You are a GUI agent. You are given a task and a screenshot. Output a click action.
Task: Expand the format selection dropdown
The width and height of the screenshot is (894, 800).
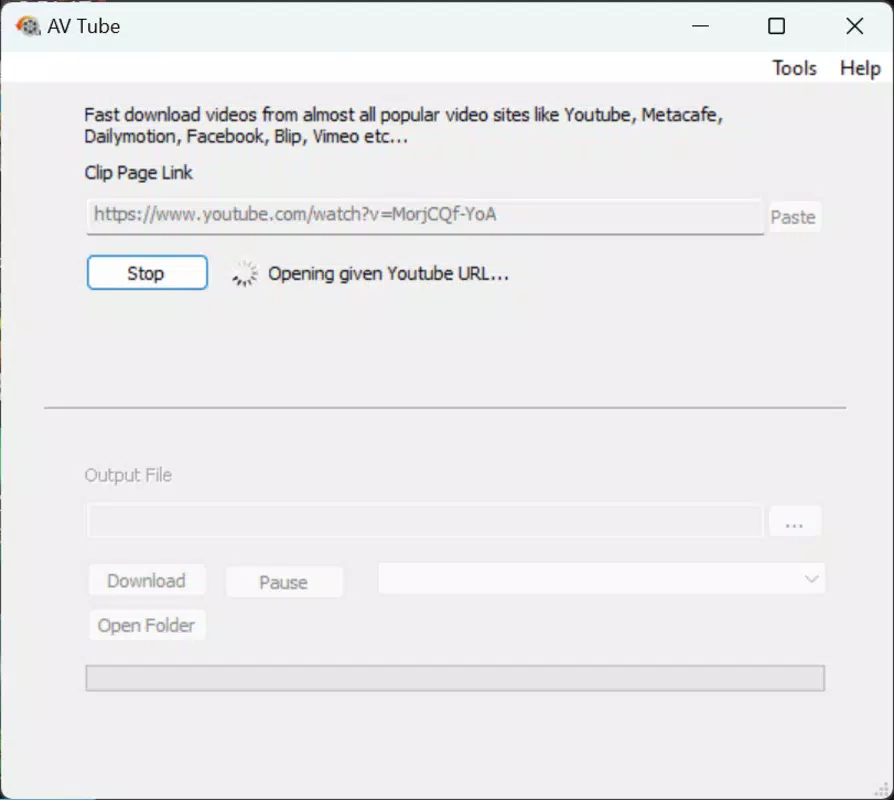(x=601, y=579)
